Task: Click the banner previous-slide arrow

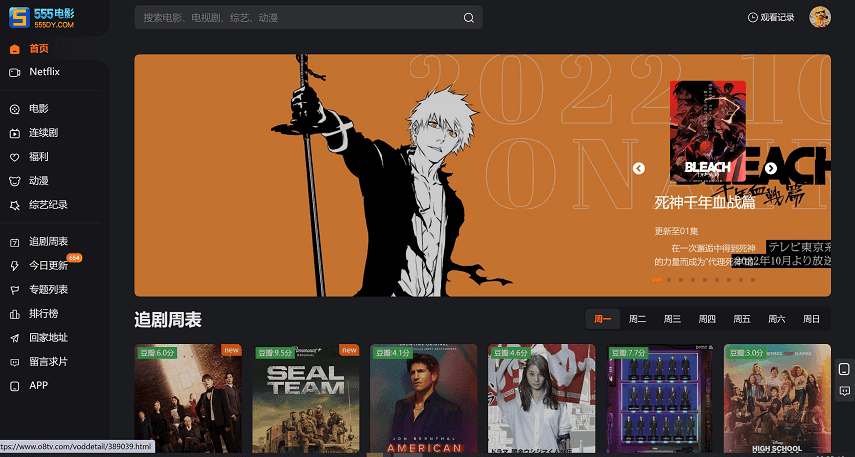Action: pos(639,168)
